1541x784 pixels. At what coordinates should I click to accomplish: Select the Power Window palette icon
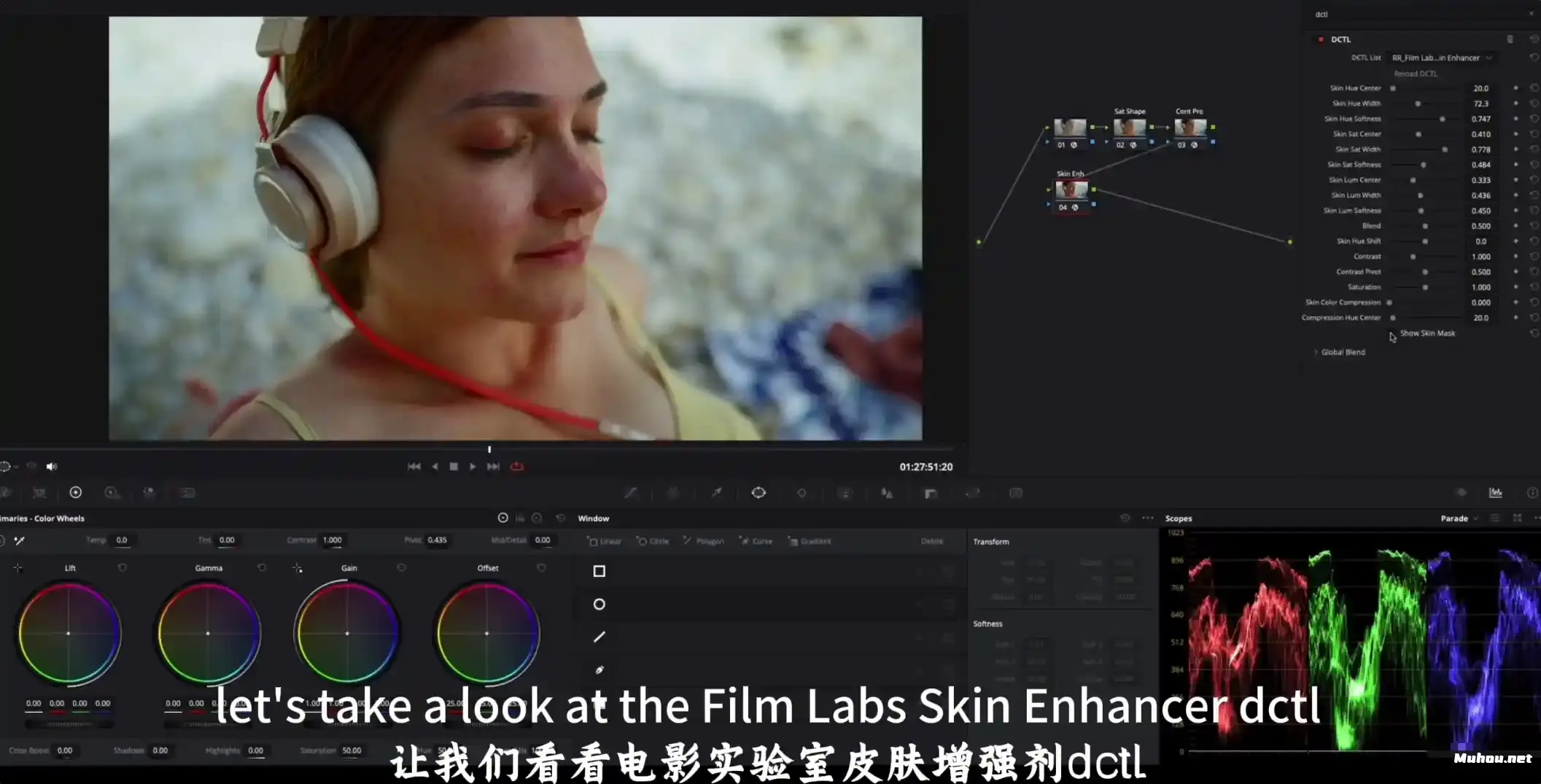[x=758, y=493]
